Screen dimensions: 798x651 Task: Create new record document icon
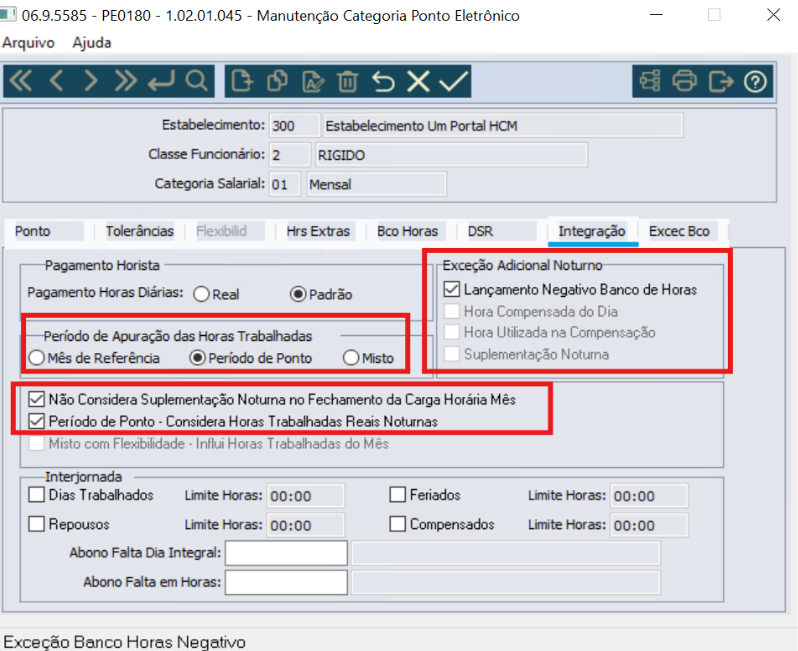tap(242, 81)
